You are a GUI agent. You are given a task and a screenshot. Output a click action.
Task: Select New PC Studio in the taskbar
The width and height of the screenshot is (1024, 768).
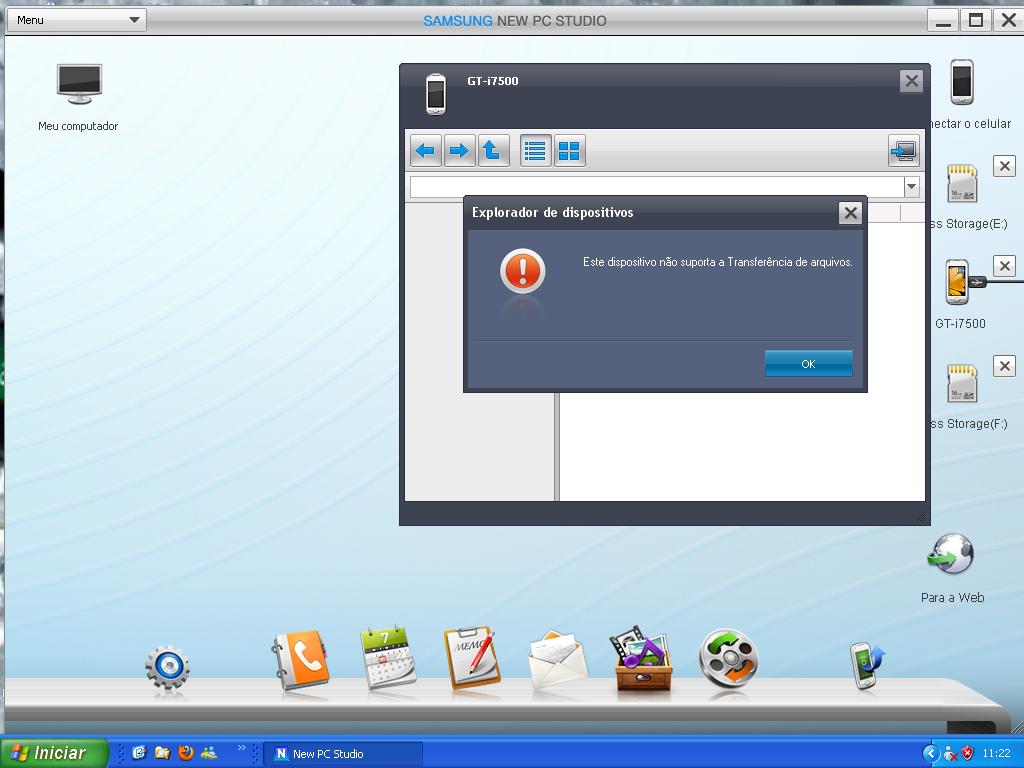[343, 754]
